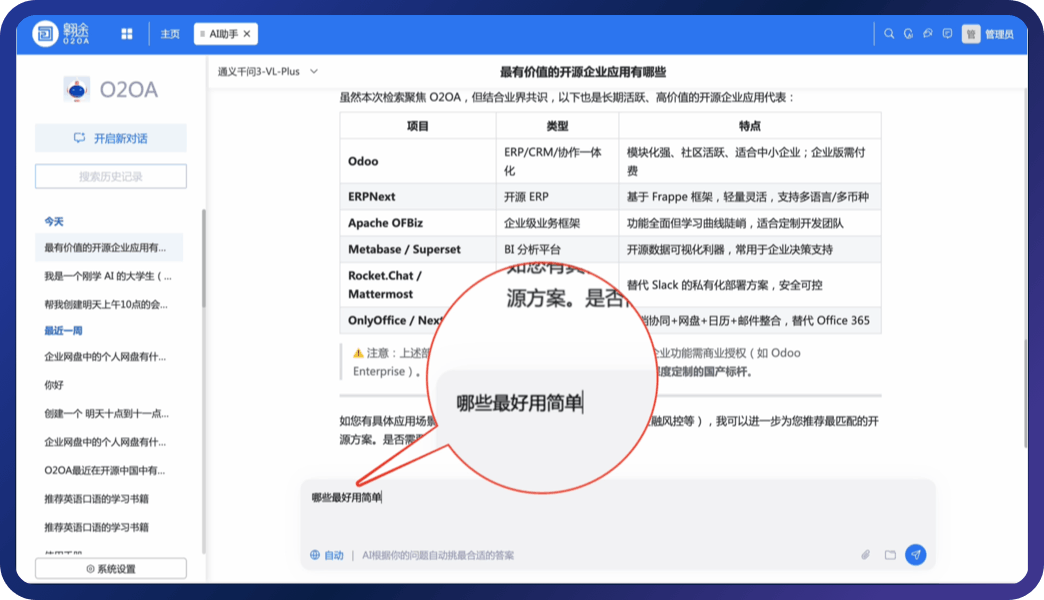Open history item O2OA最近在开源中国中有
Viewport: 1044px width, 600px height.
click(105, 470)
